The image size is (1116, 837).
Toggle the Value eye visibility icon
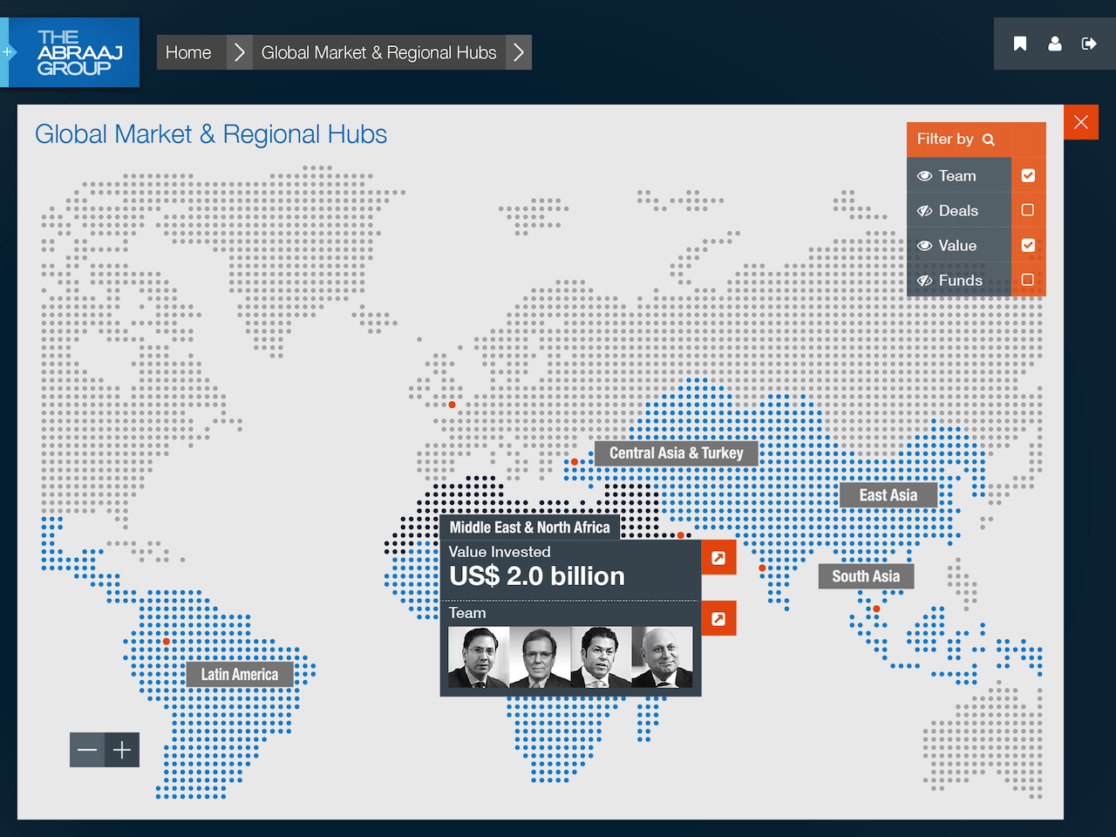[925, 246]
